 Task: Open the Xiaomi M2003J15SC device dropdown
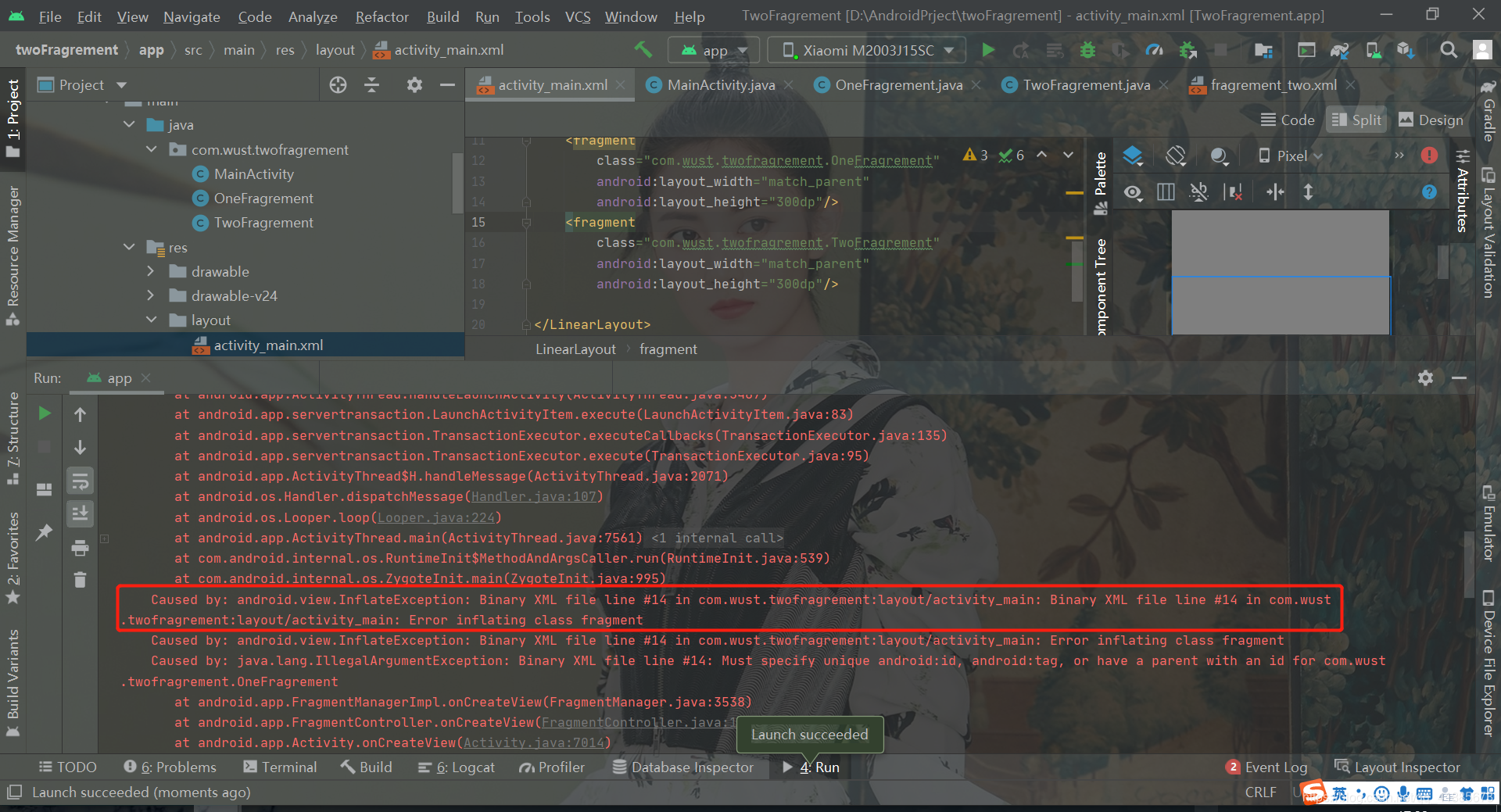(865, 49)
